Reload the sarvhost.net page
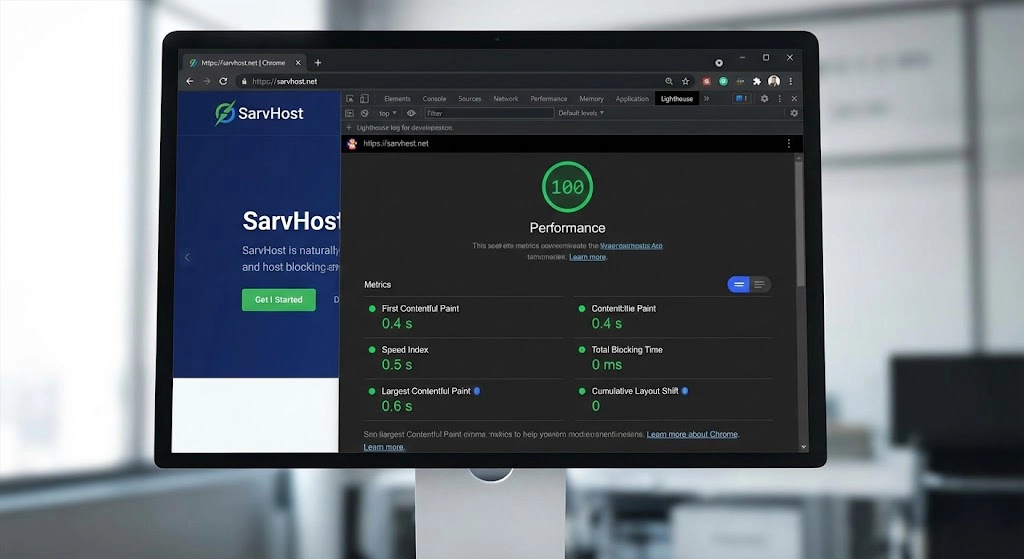Image resolution: width=1024 pixels, height=559 pixels. pos(223,82)
